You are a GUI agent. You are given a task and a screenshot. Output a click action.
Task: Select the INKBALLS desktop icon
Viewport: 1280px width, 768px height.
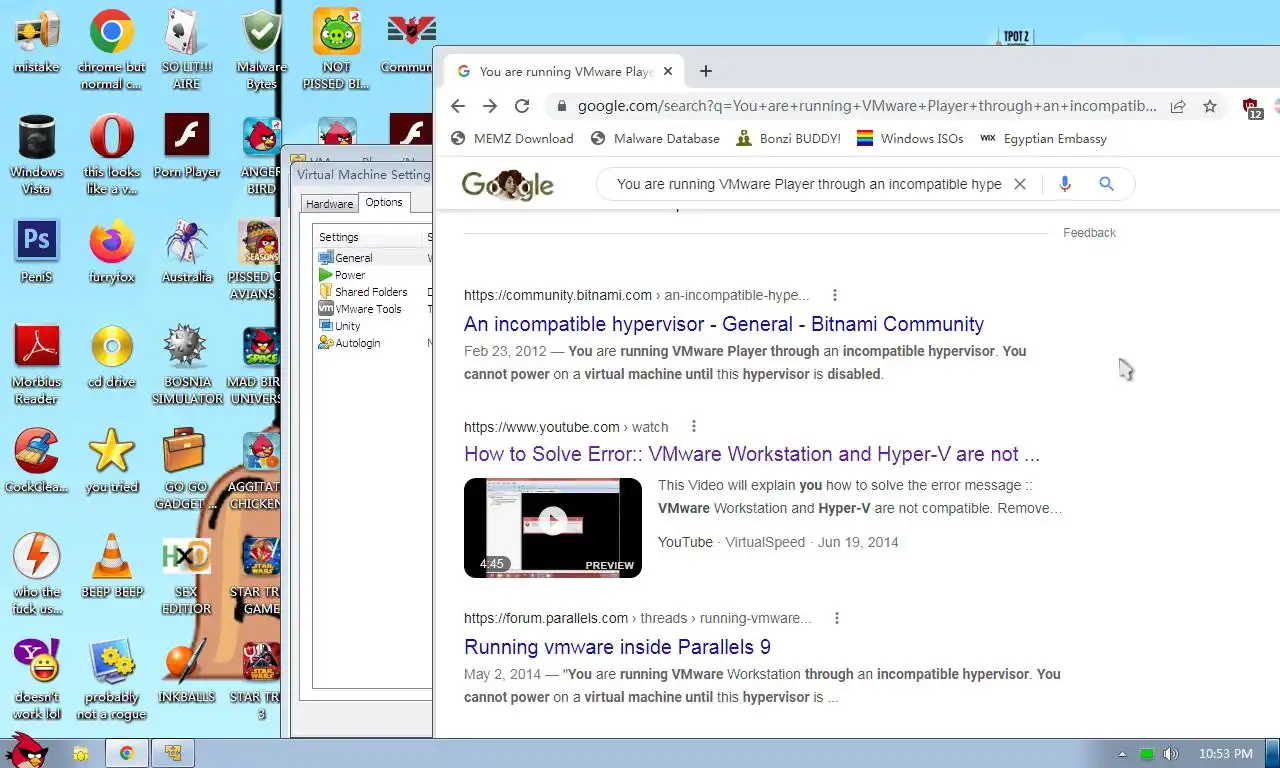[x=187, y=672]
